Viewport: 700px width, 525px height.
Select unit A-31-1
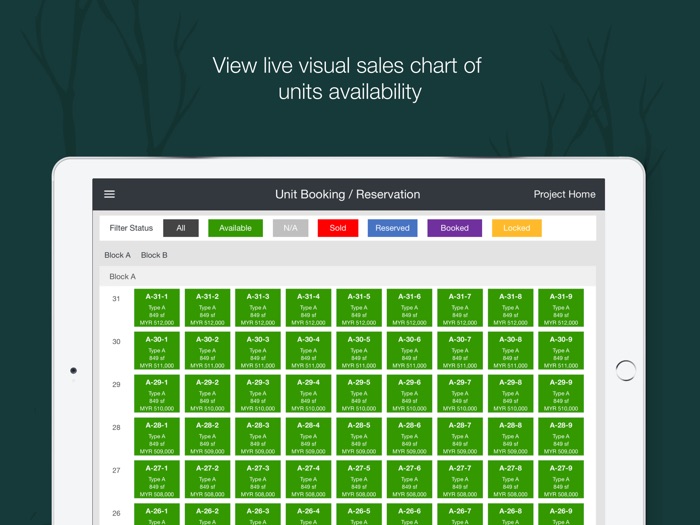point(157,308)
